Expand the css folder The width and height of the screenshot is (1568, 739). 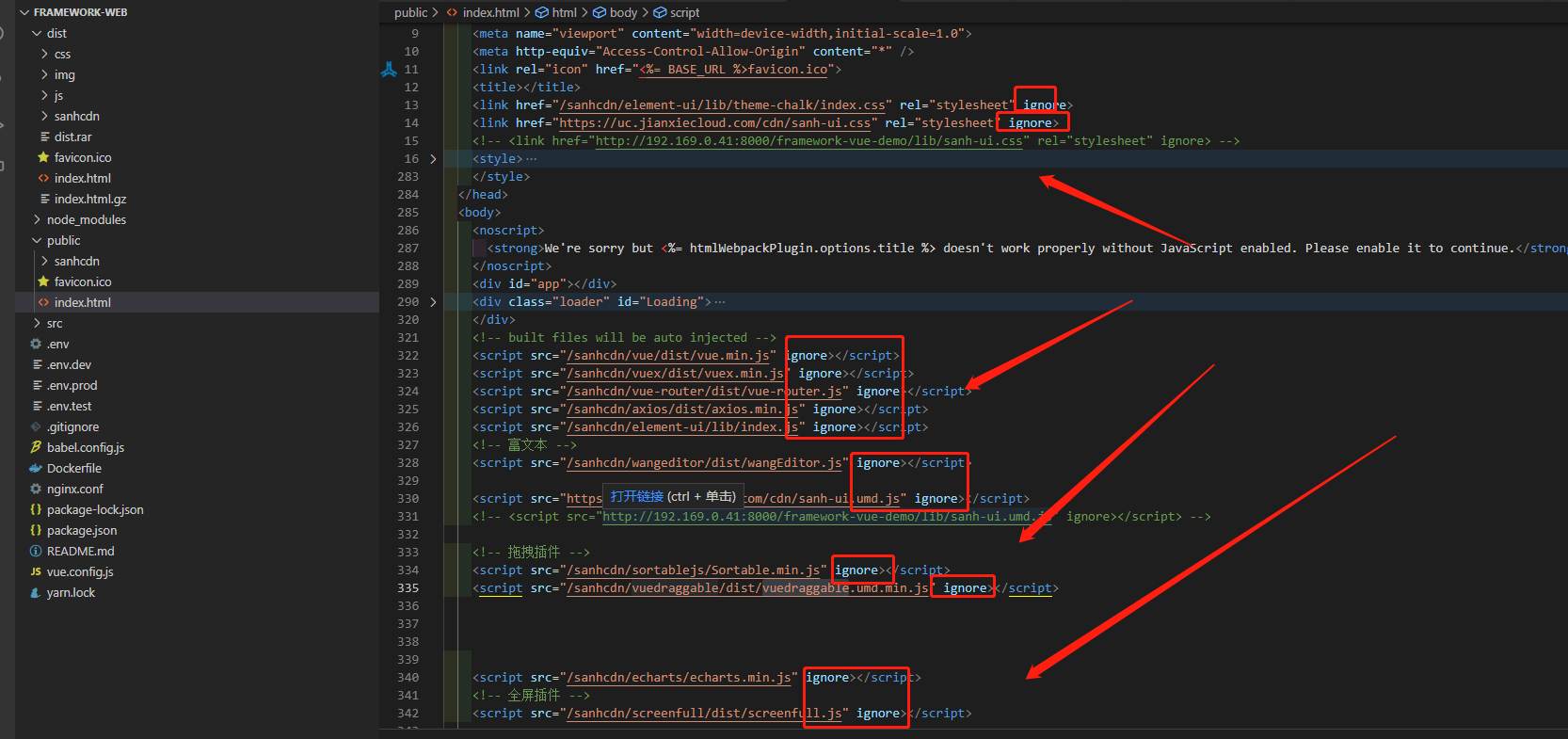click(44, 55)
